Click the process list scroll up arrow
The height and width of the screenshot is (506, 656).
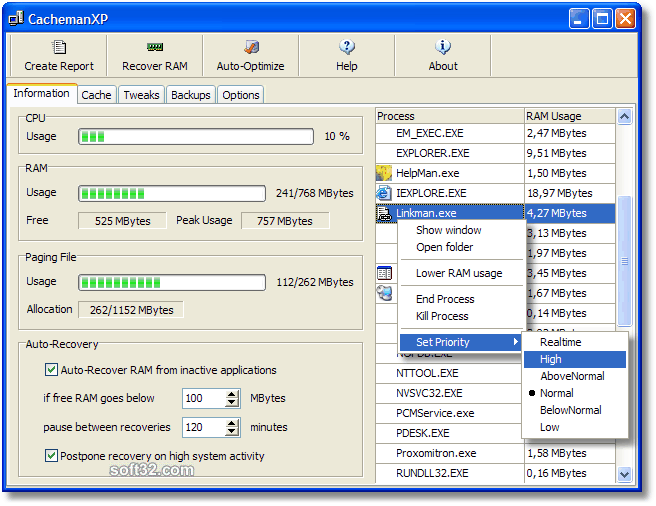tap(624, 116)
